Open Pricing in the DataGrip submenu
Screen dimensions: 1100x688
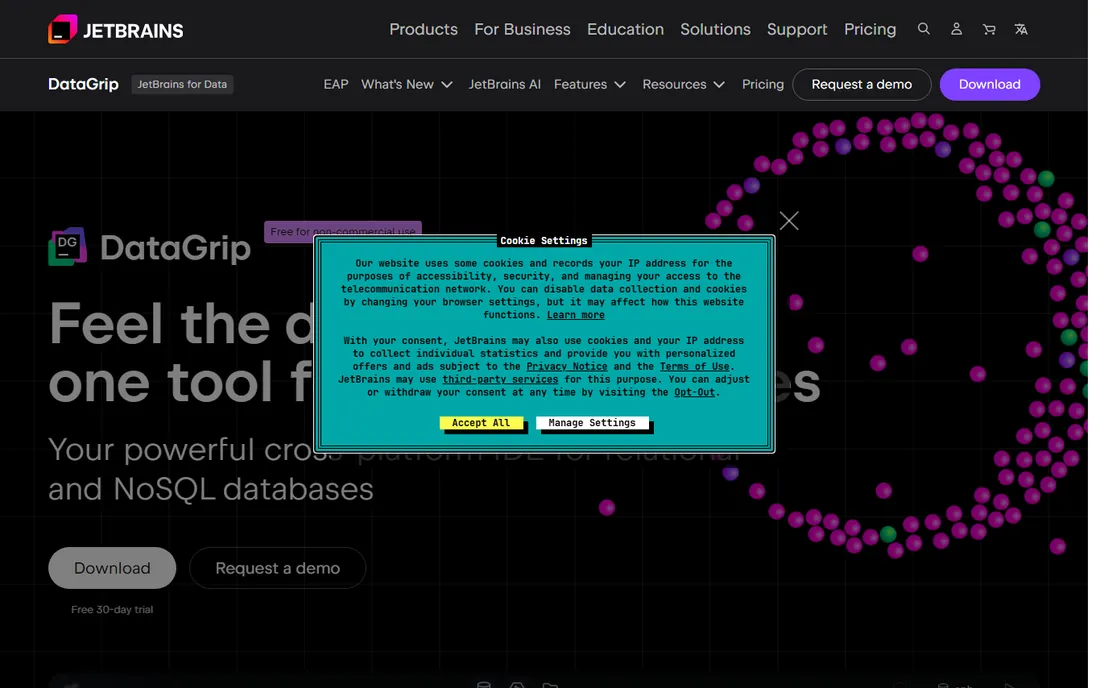(763, 84)
